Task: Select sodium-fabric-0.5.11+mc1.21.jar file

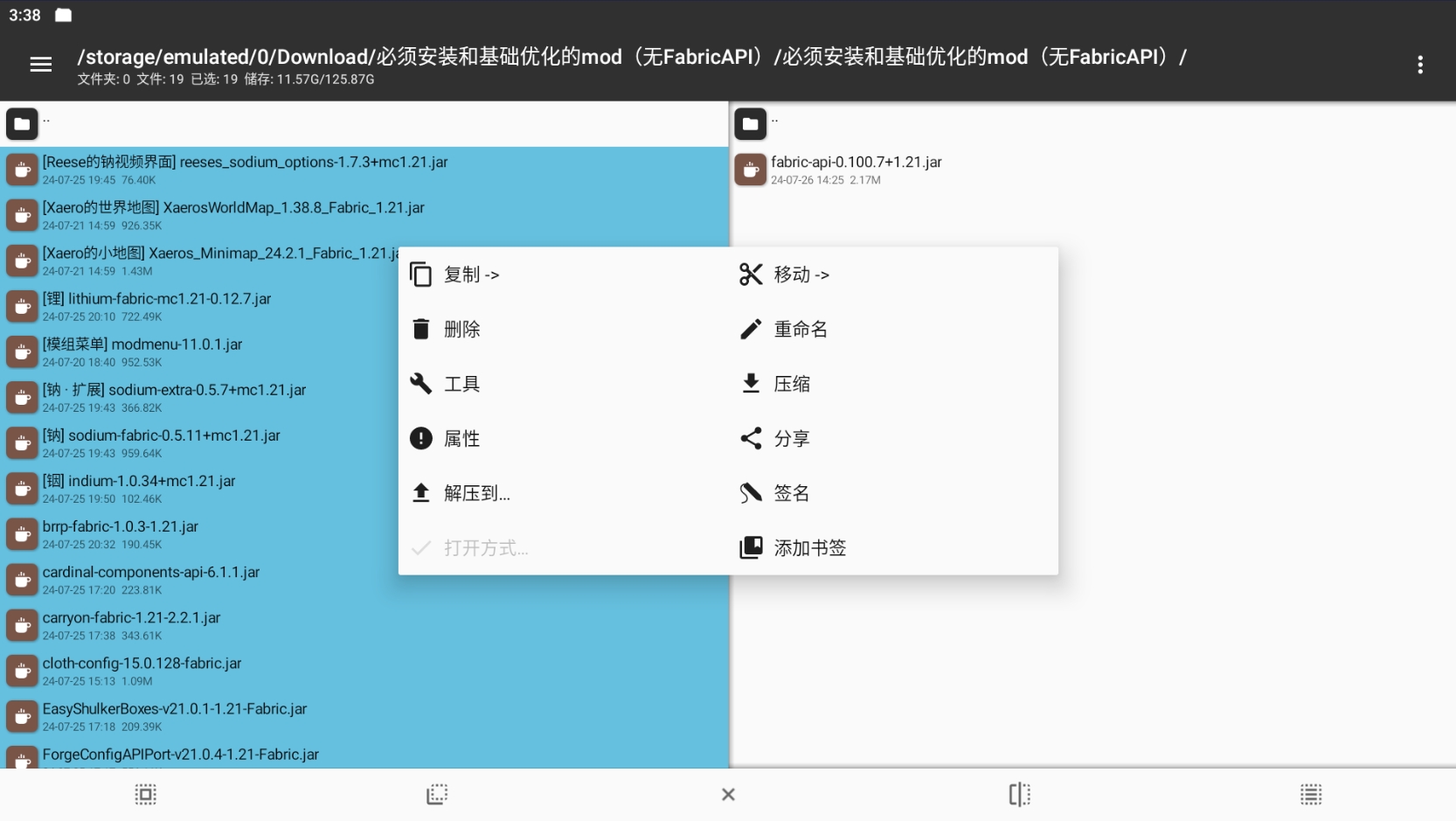Action: (x=199, y=442)
